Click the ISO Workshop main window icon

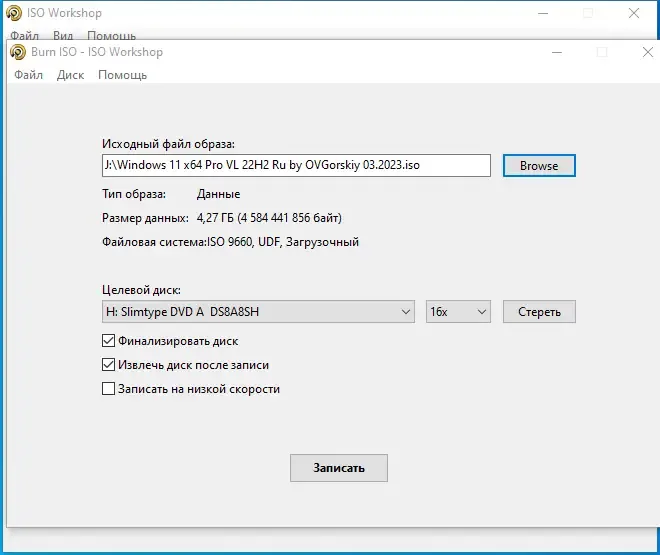(x=14, y=13)
